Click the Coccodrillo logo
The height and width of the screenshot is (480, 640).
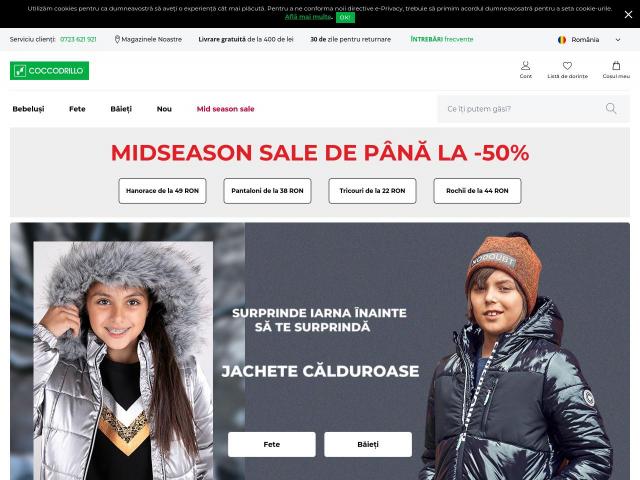pos(49,71)
